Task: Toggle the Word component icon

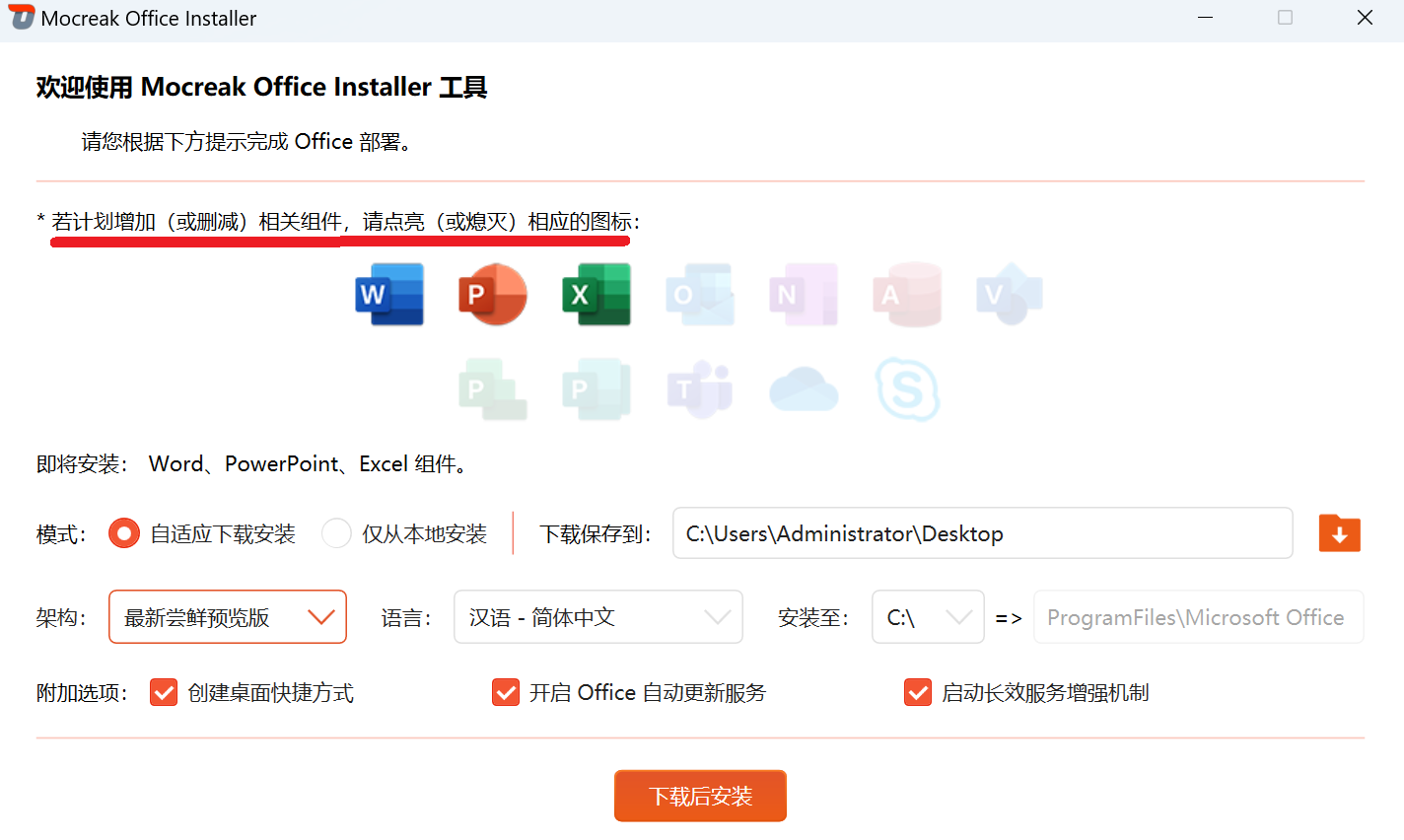Action: (389, 294)
